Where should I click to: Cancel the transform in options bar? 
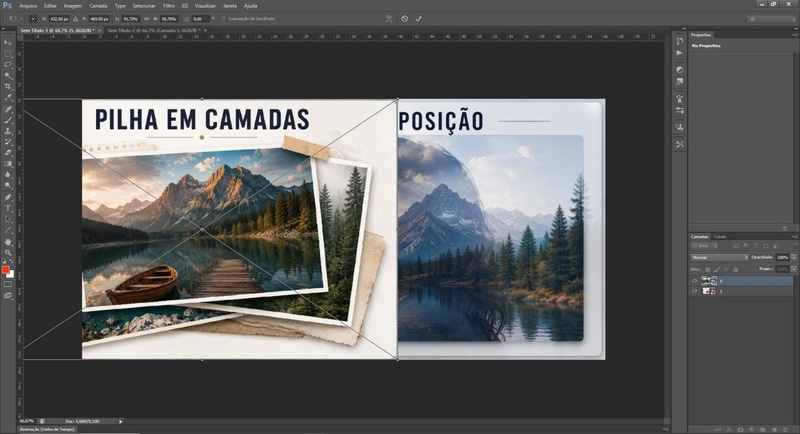point(405,19)
